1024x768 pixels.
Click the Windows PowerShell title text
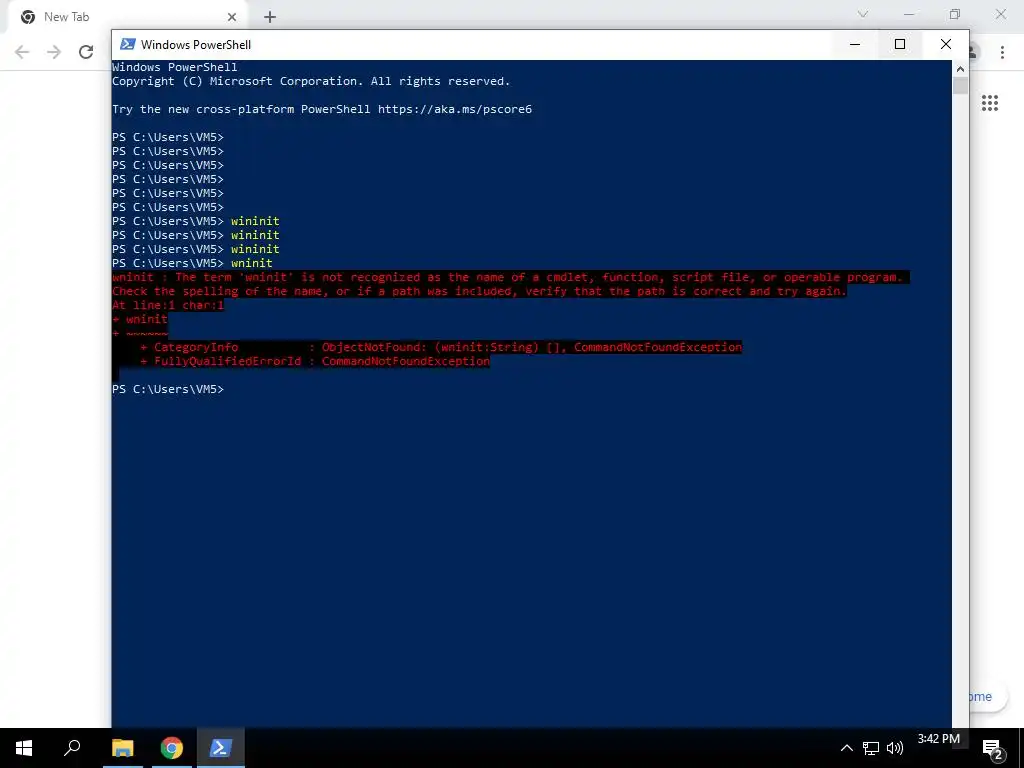point(196,44)
